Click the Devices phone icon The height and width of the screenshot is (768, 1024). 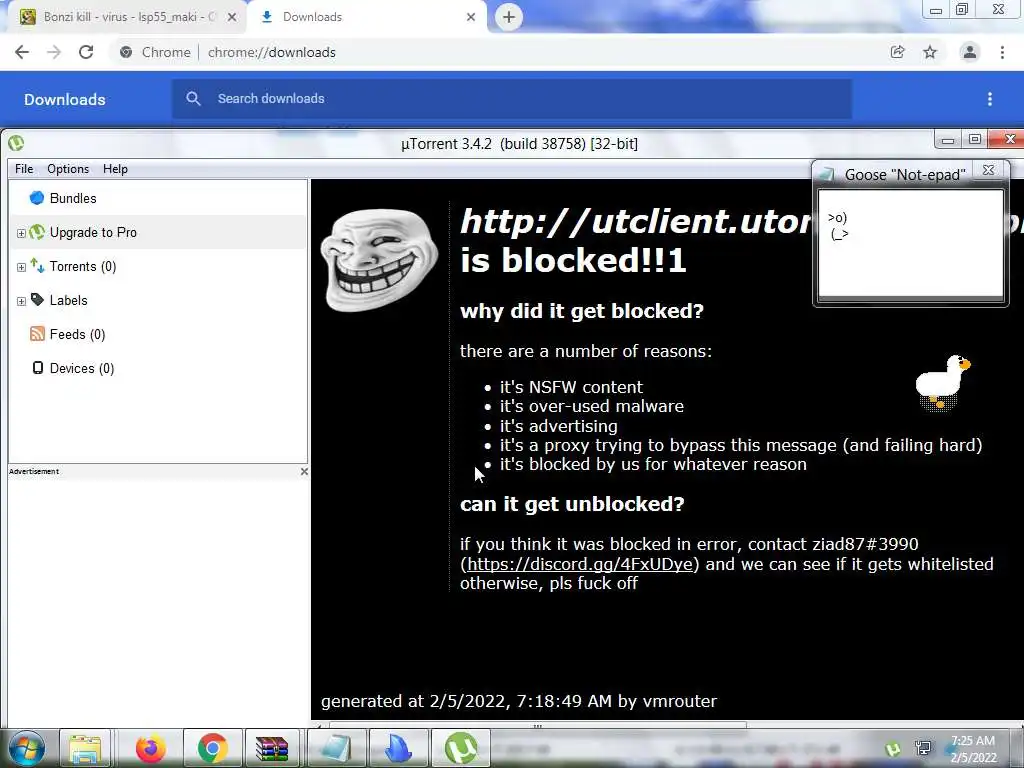(38, 368)
